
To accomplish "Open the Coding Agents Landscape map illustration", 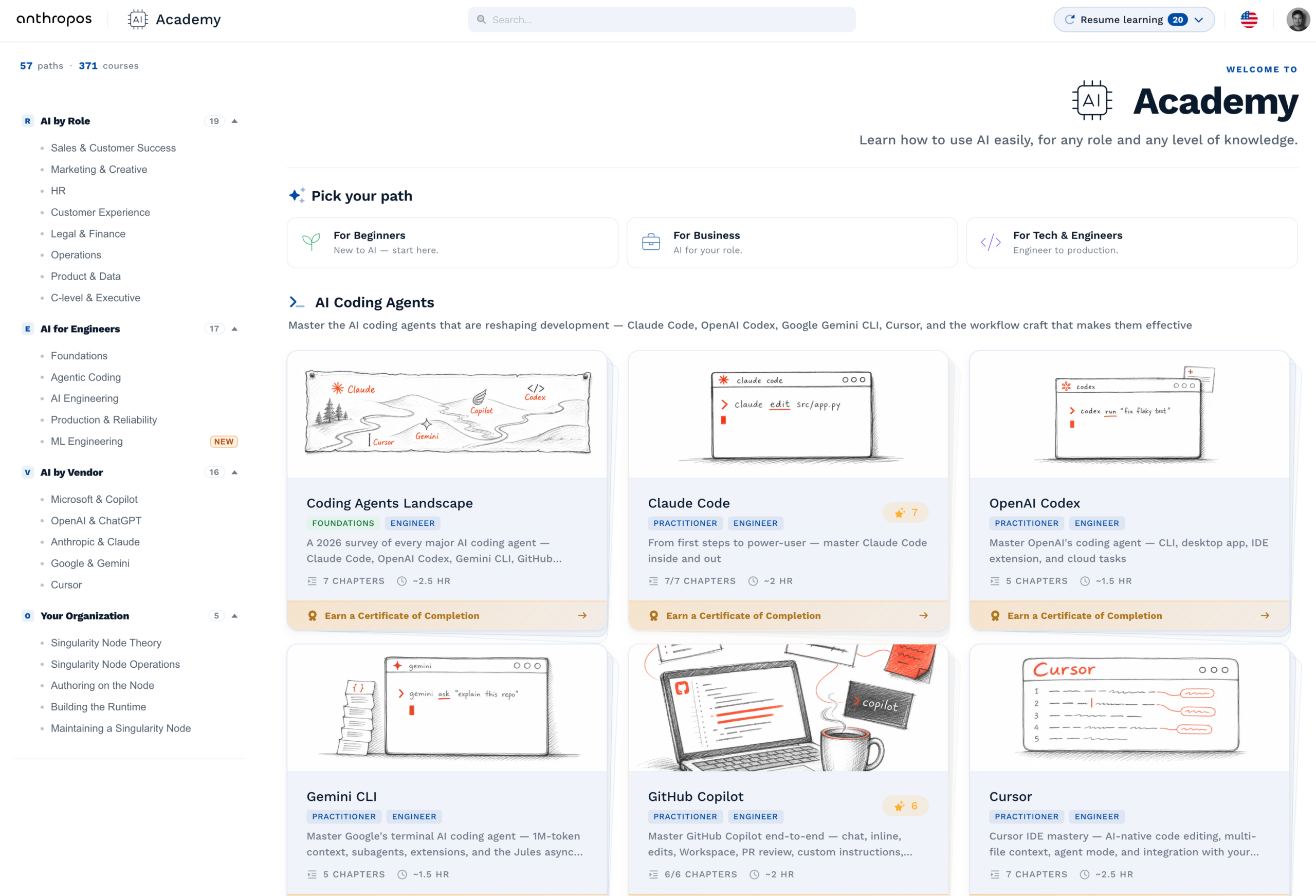I will (x=447, y=414).
